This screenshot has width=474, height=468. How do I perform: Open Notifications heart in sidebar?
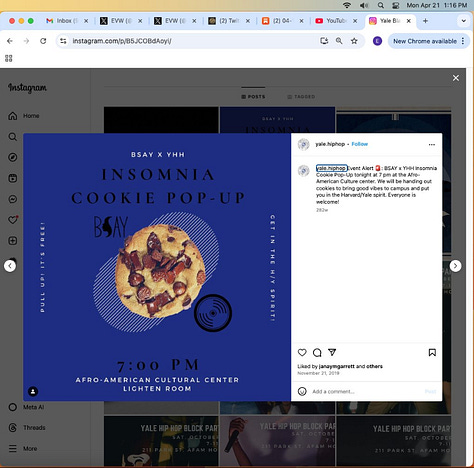(13, 220)
